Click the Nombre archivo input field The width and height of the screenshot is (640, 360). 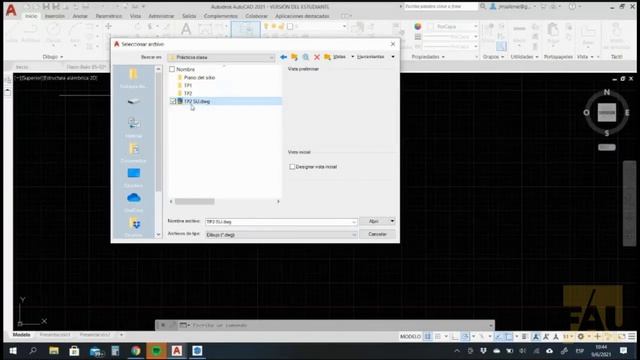[278, 222]
